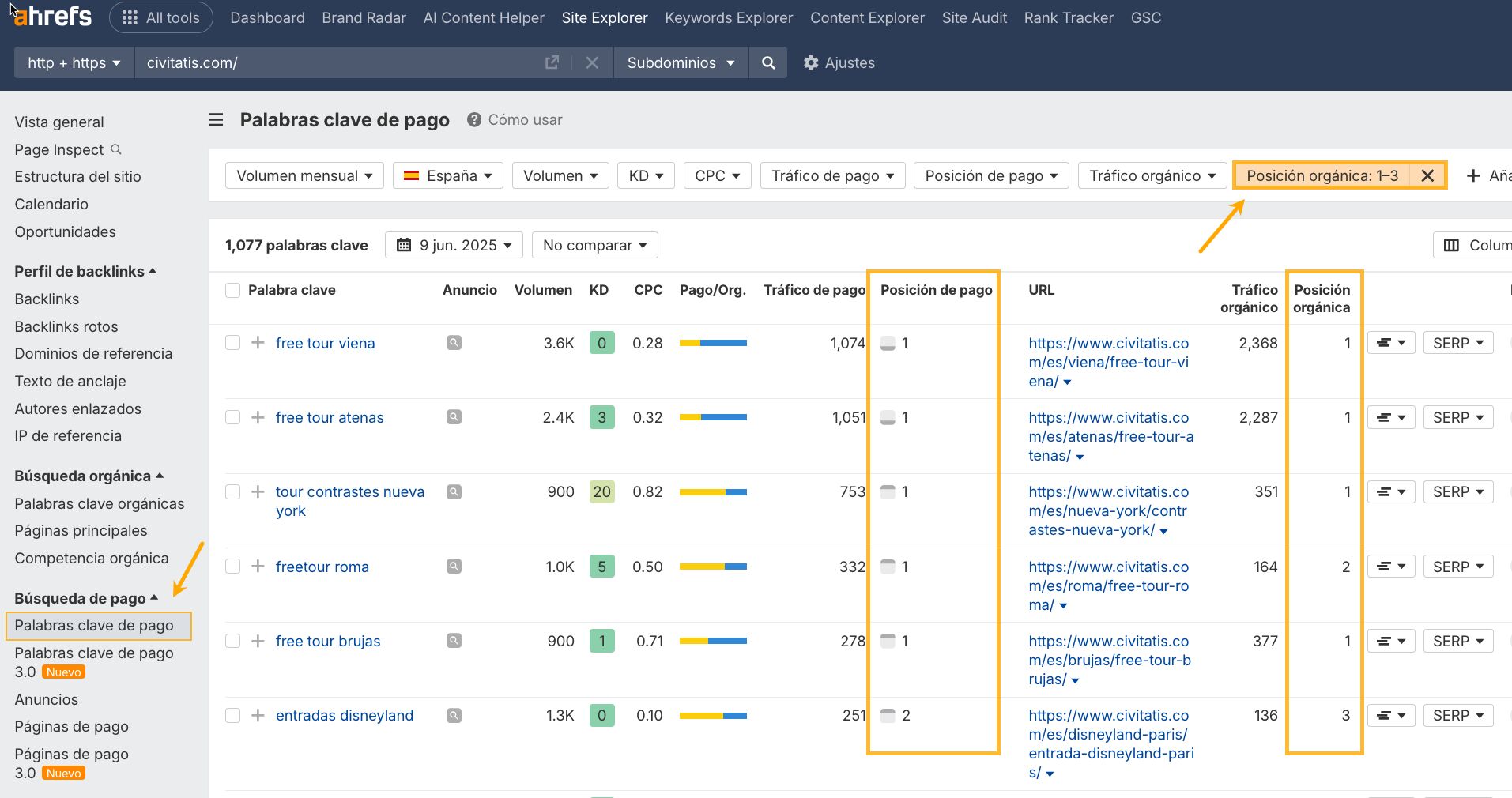This screenshot has height=798, width=1512.
Task: Click plus icon beside free tour viena
Action: (258, 343)
